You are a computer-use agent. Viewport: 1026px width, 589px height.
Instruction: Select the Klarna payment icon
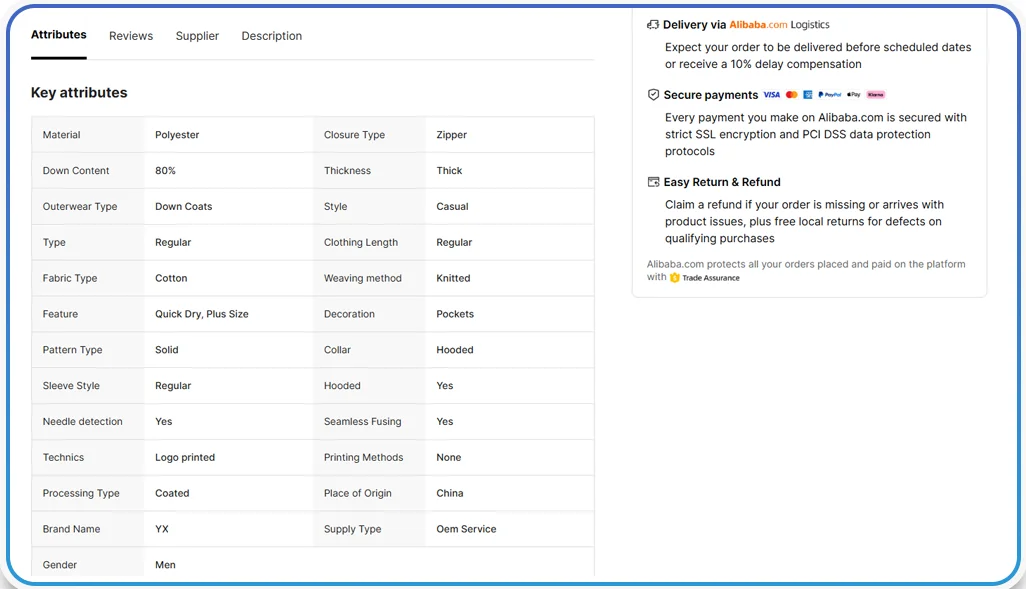tap(876, 95)
